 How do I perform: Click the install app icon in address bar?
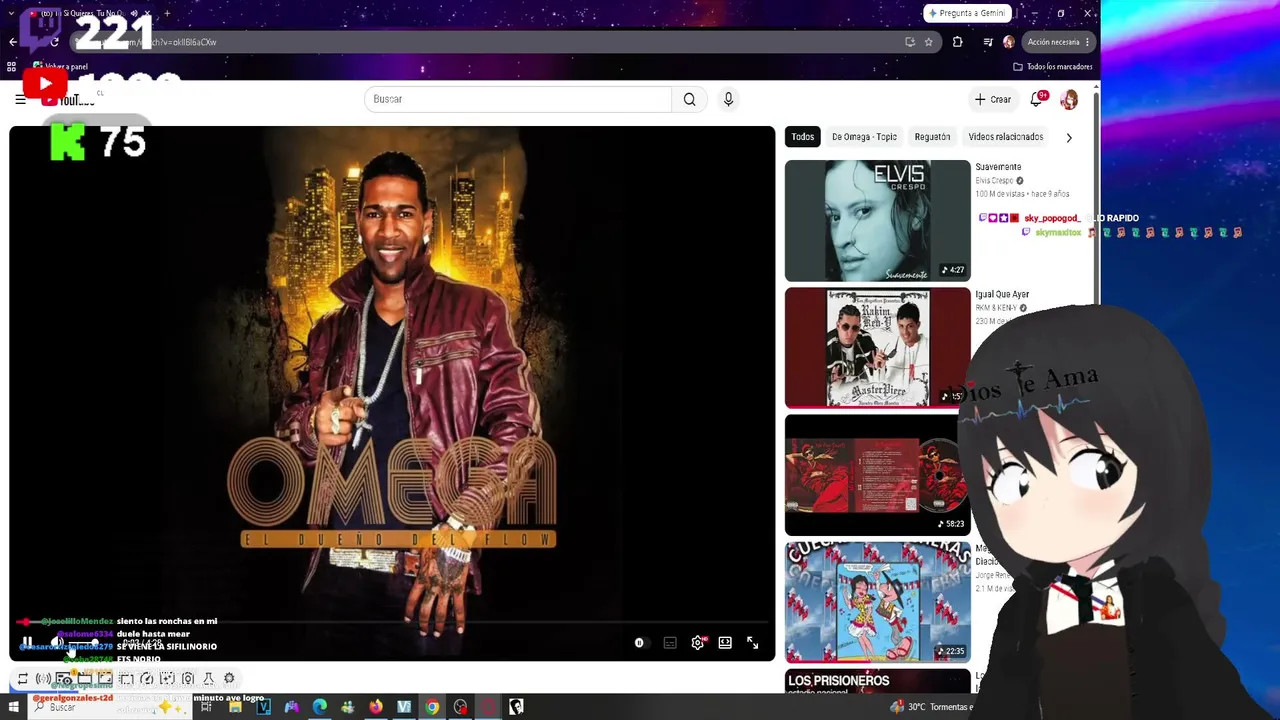909,42
